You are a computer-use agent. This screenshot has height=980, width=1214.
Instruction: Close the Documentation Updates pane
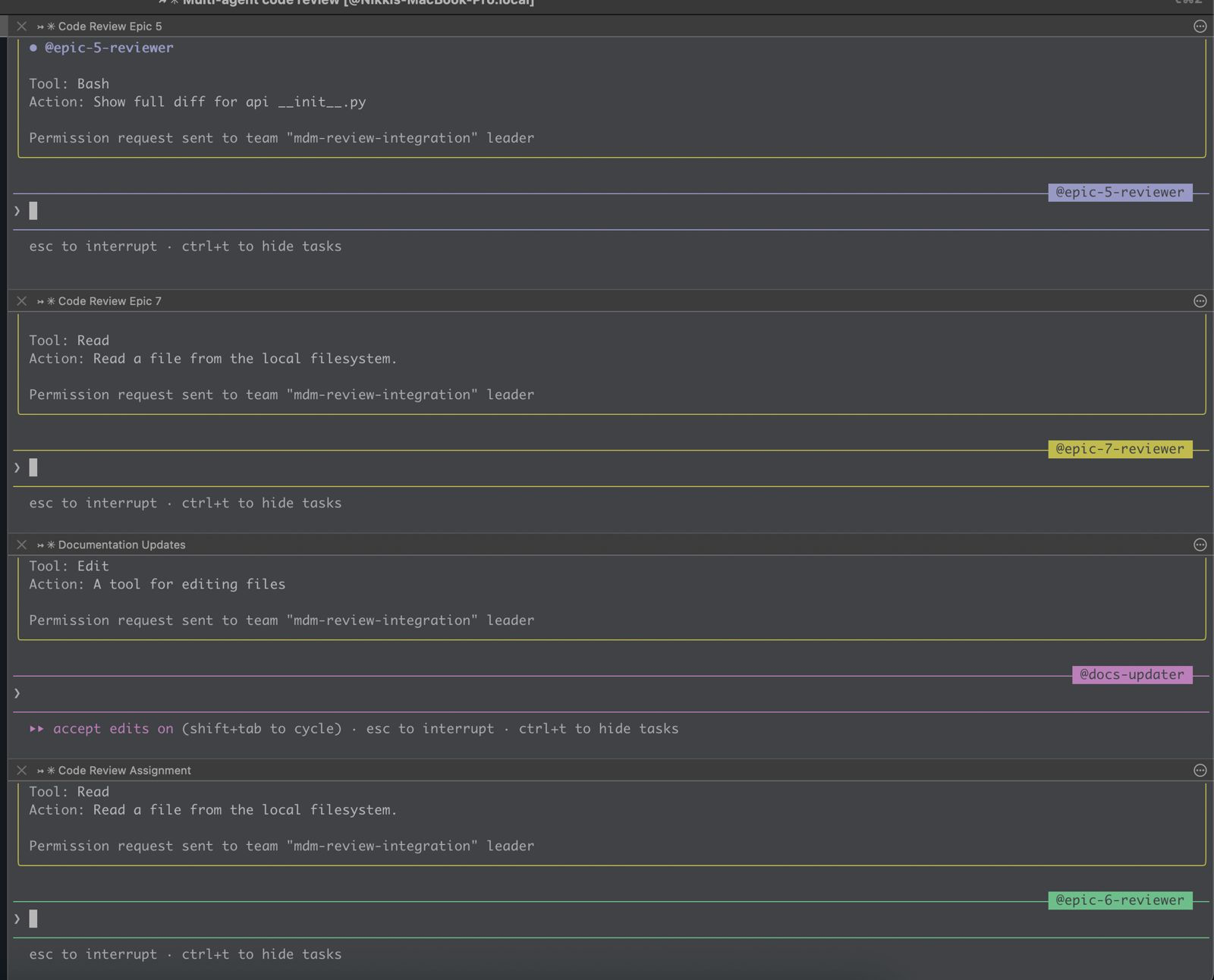pyautogui.click(x=21, y=545)
